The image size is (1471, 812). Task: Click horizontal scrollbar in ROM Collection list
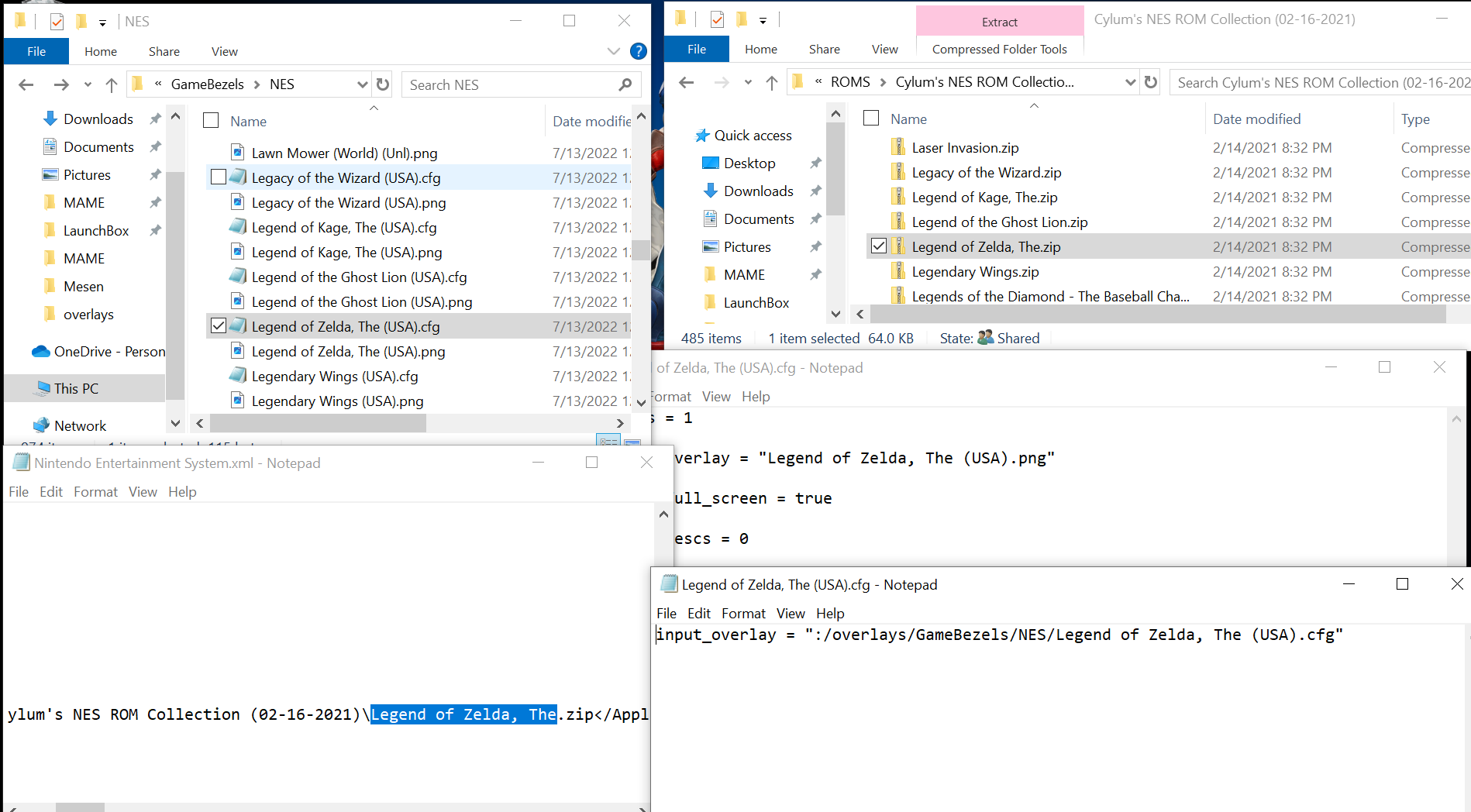point(1158,314)
